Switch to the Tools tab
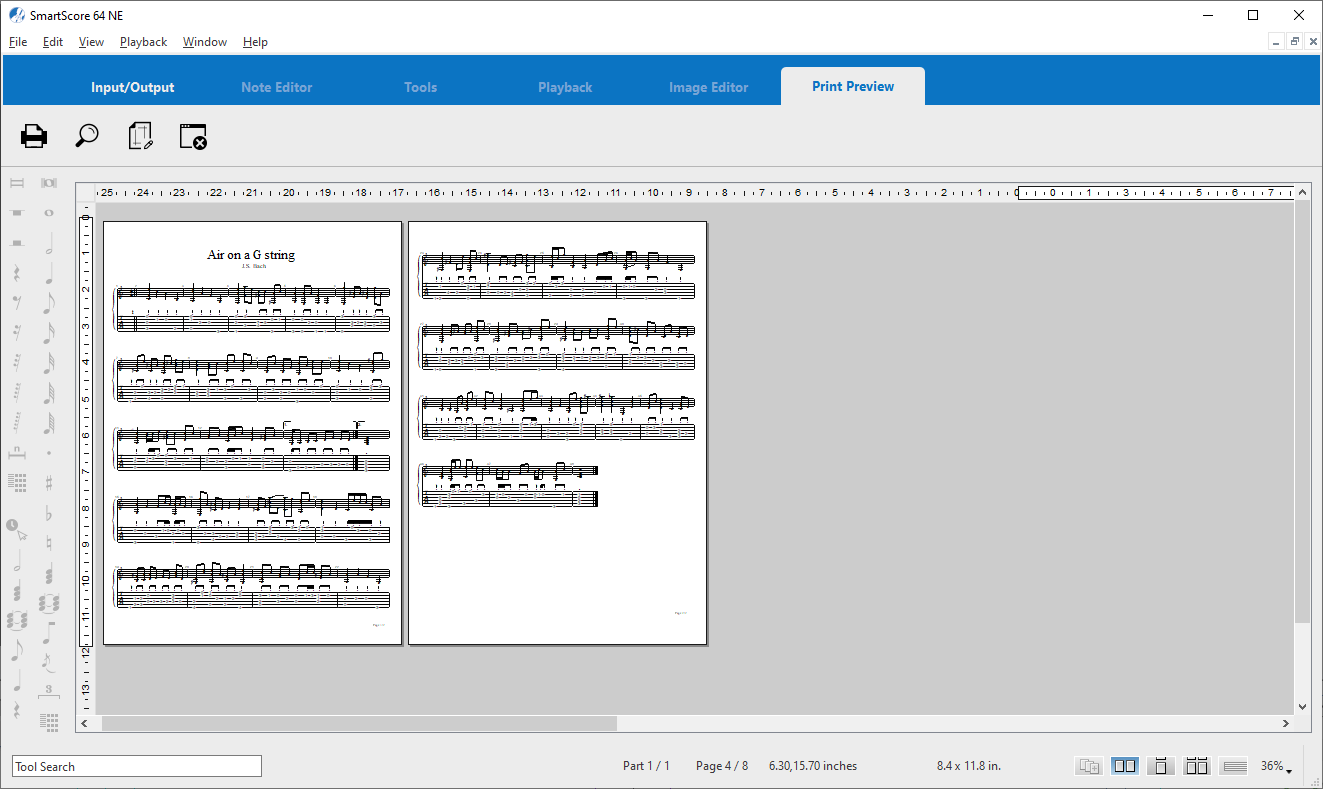Viewport: 1323px width, 789px height. click(421, 87)
